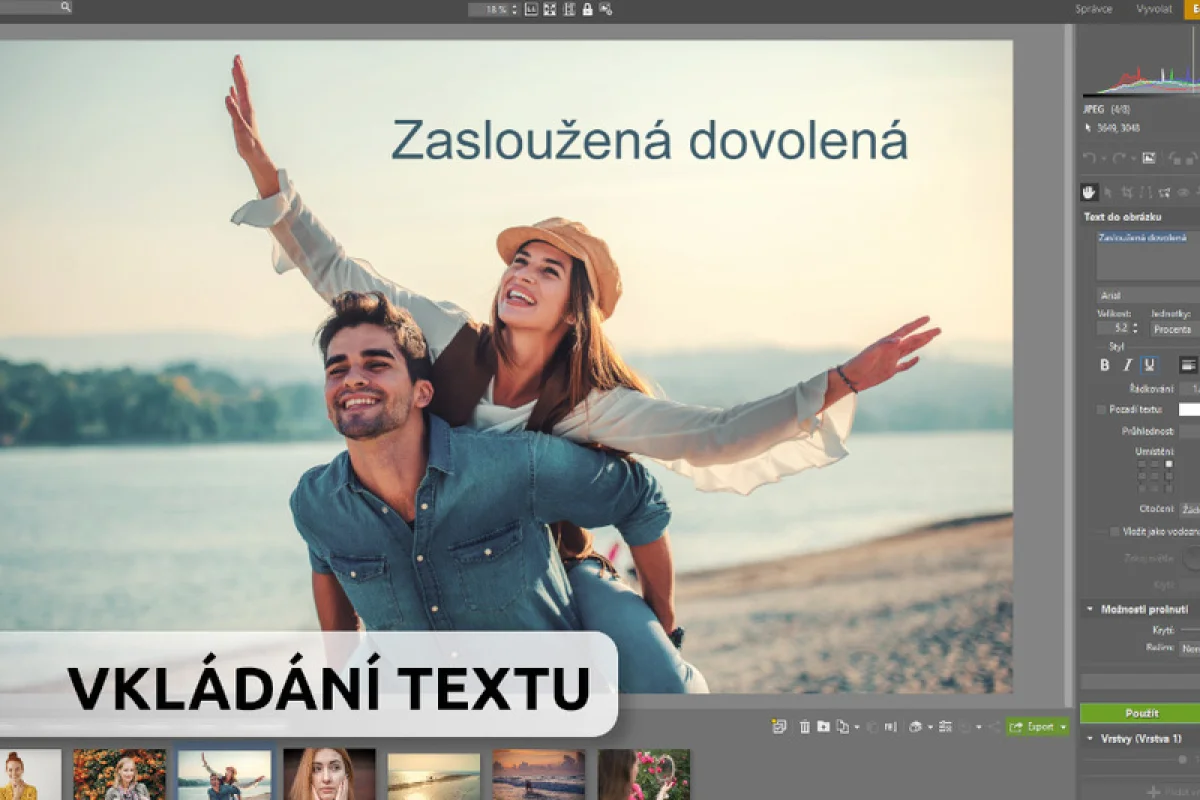The width and height of the screenshot is (1200, 800).
Task: Open dropdown arrow next to Export button
Action: 1063,727
